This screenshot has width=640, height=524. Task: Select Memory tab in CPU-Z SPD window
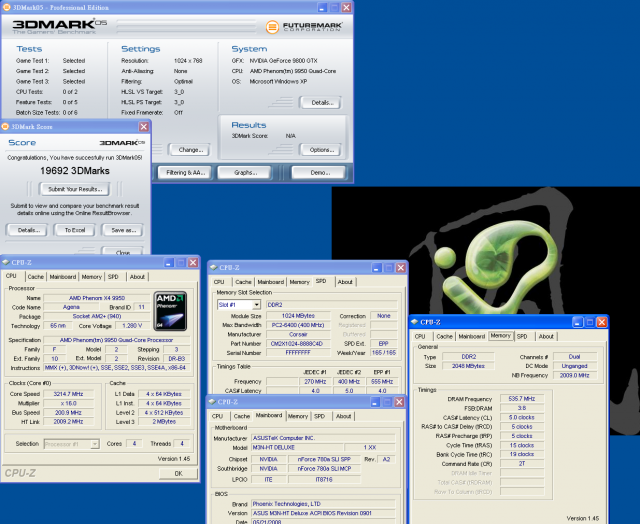point(299,282)
